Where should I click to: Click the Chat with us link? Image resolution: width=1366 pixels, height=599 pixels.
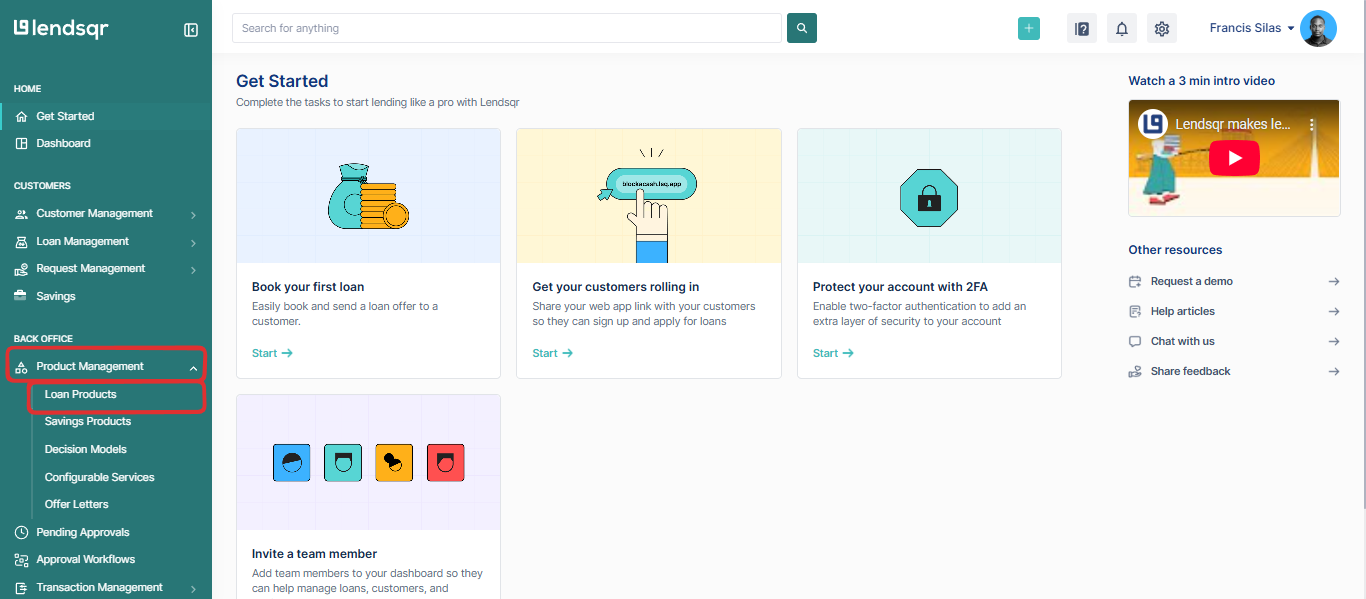click(x=1183, y=341)
